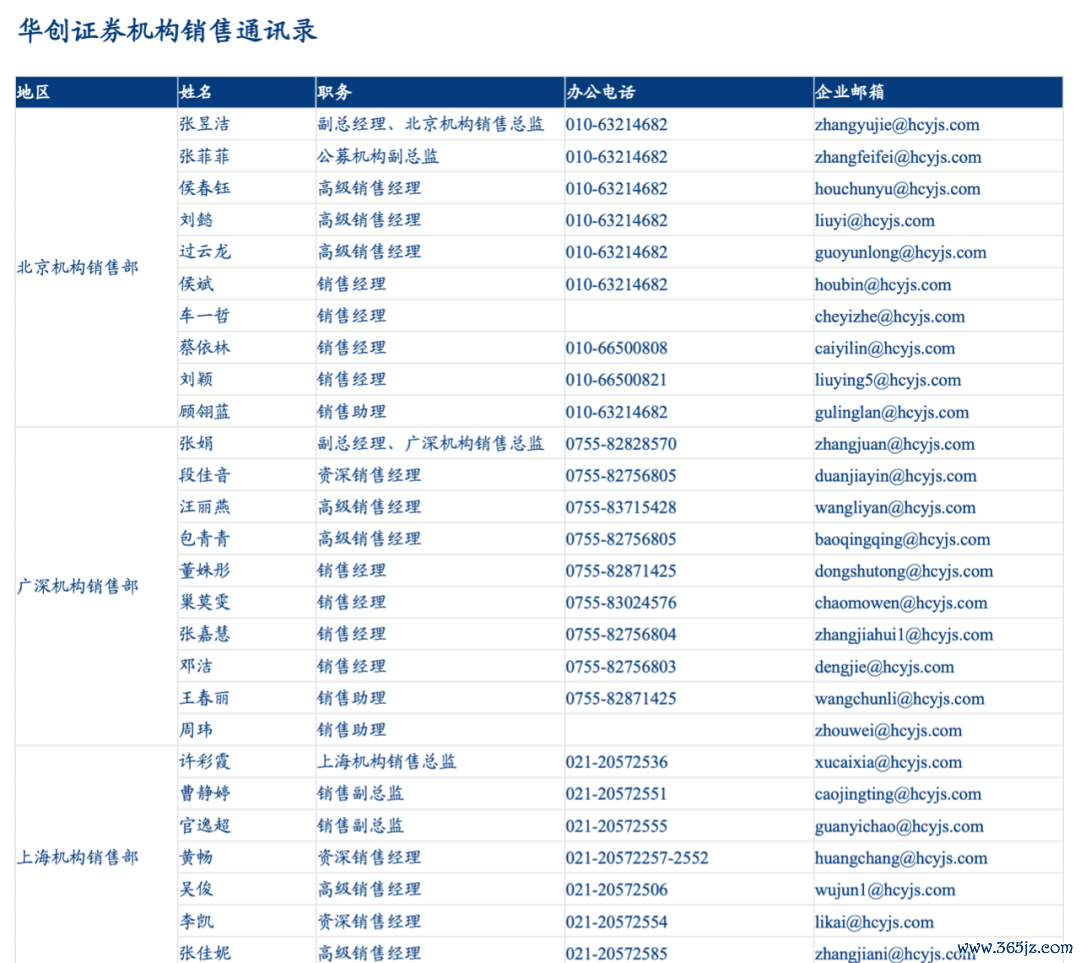Select the name 曹静婷
The image size is (1080, 963).
point(205,794)
